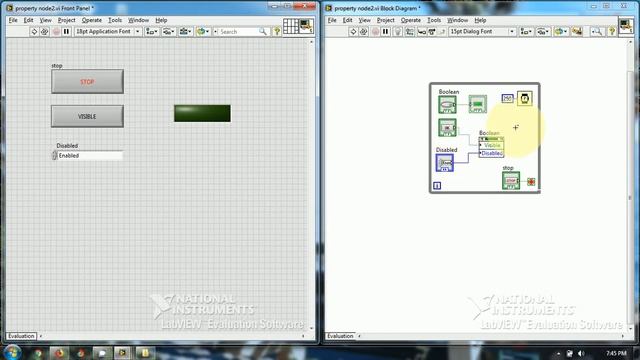Toggle Retain Wire Values button
Viewport: 640px width, 360px height.
pos(409,31)
